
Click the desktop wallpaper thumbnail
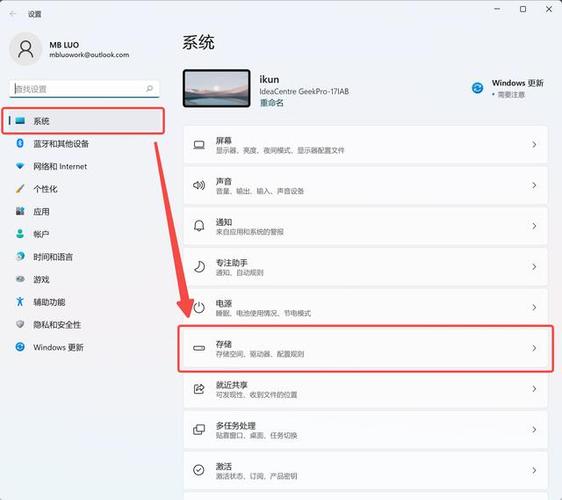[216, 88]
